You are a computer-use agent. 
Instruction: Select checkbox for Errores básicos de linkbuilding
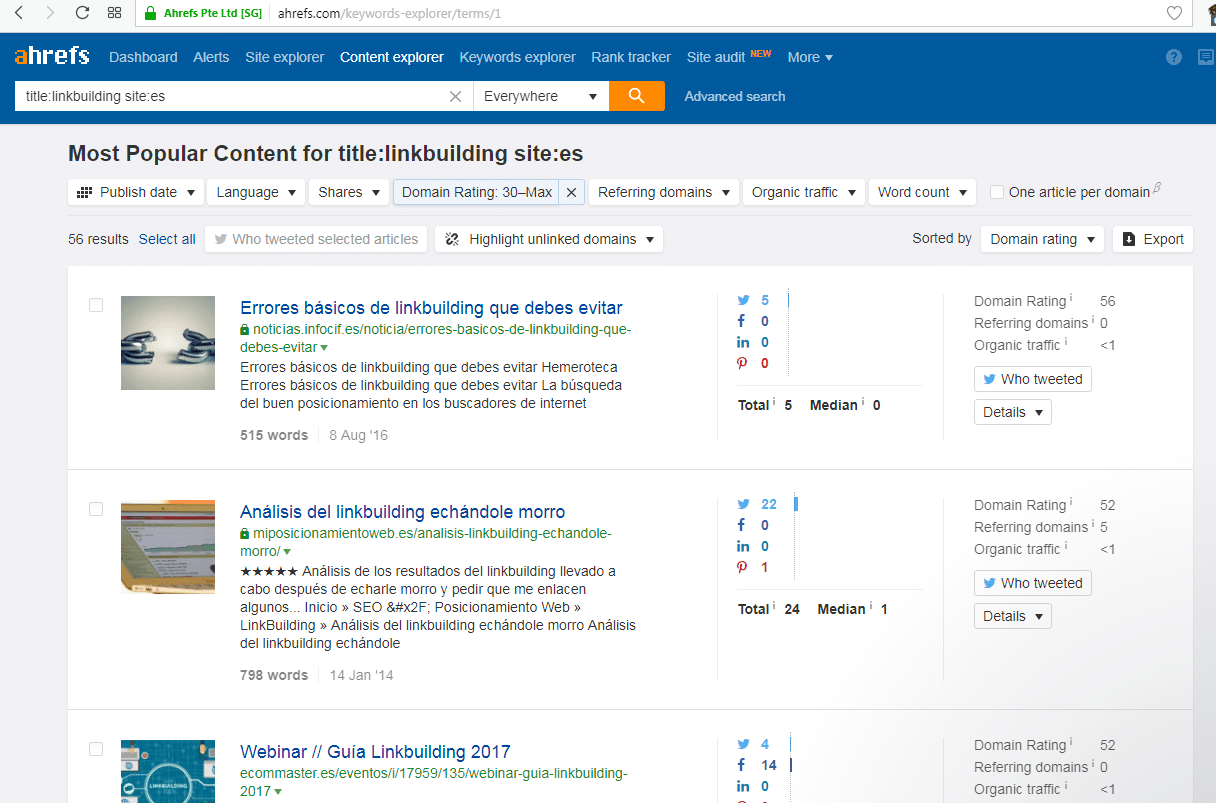[96, 305]
